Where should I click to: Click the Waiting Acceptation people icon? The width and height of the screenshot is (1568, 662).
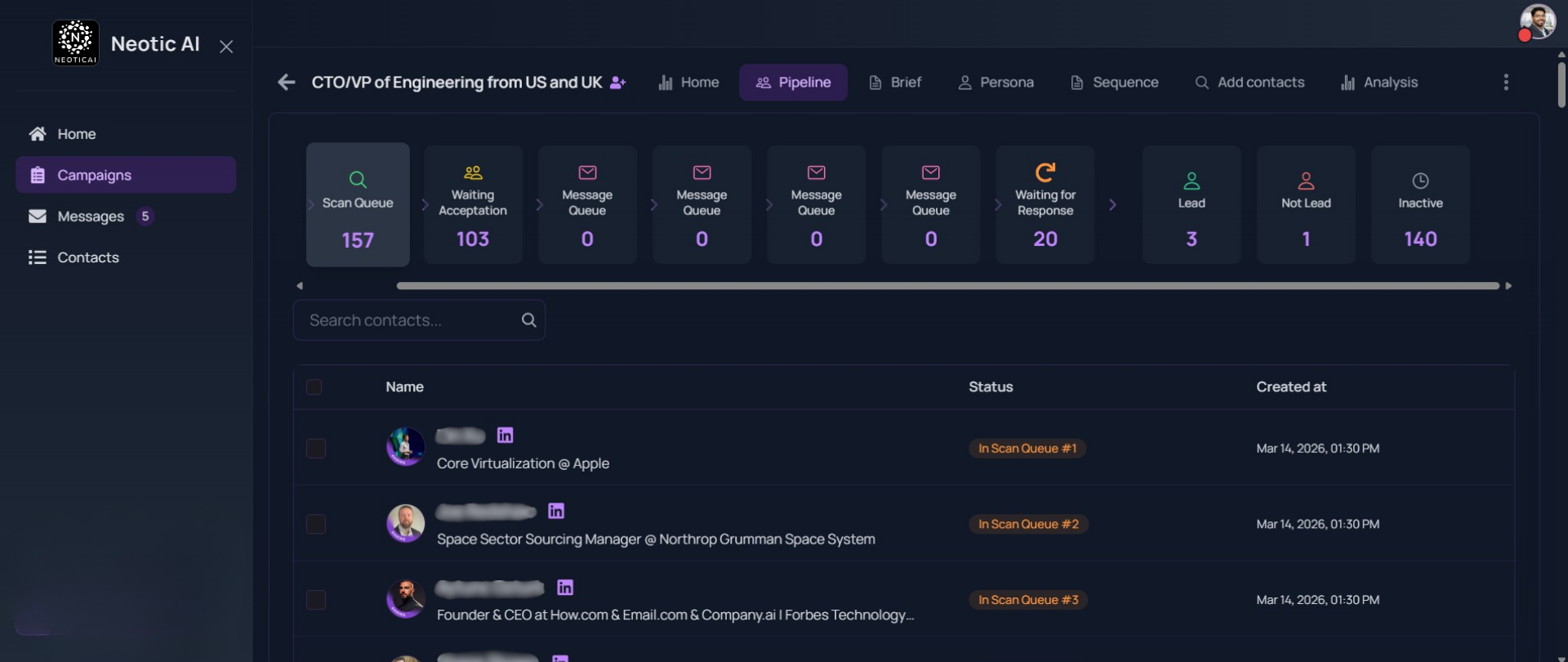point(473,173)
